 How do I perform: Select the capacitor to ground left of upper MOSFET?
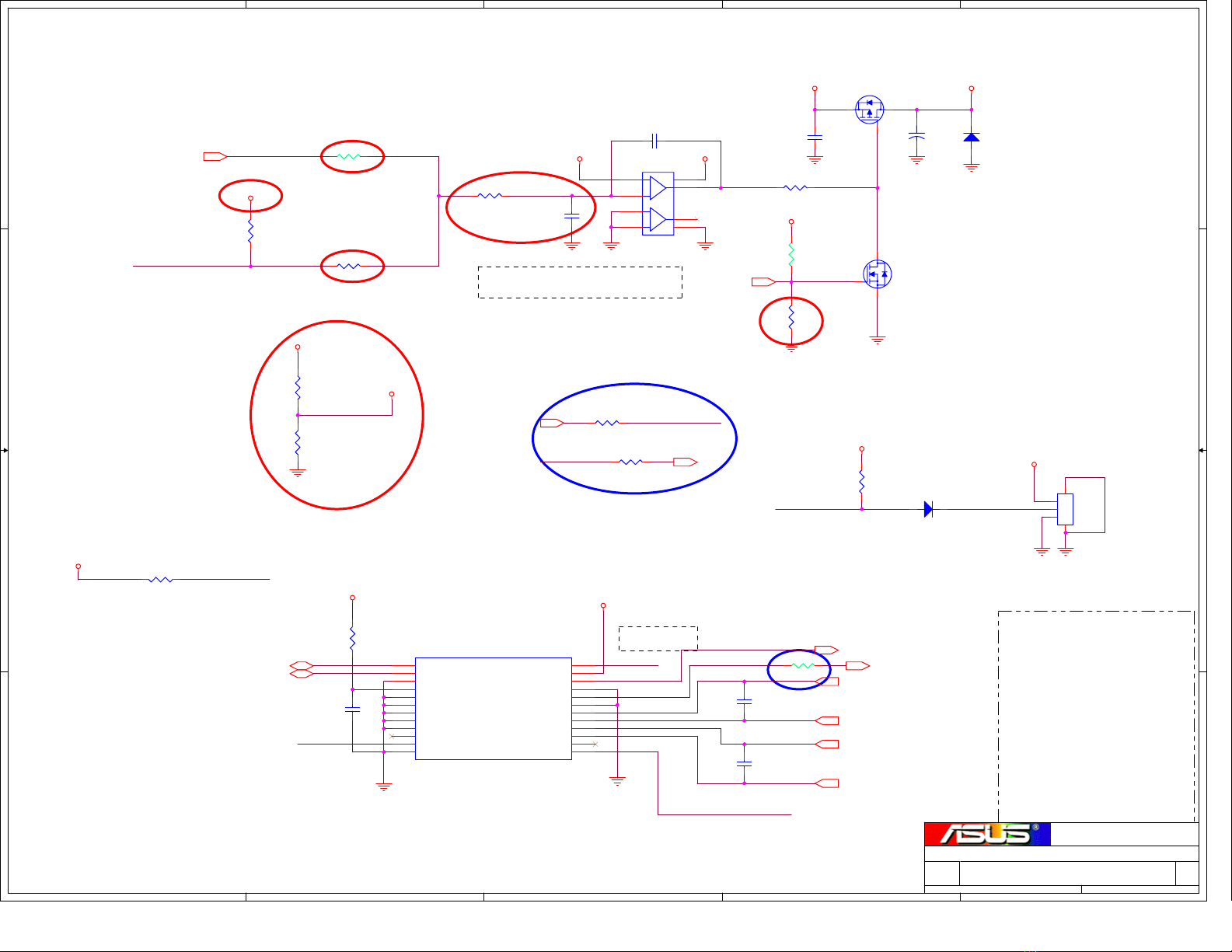coord(815,137)
